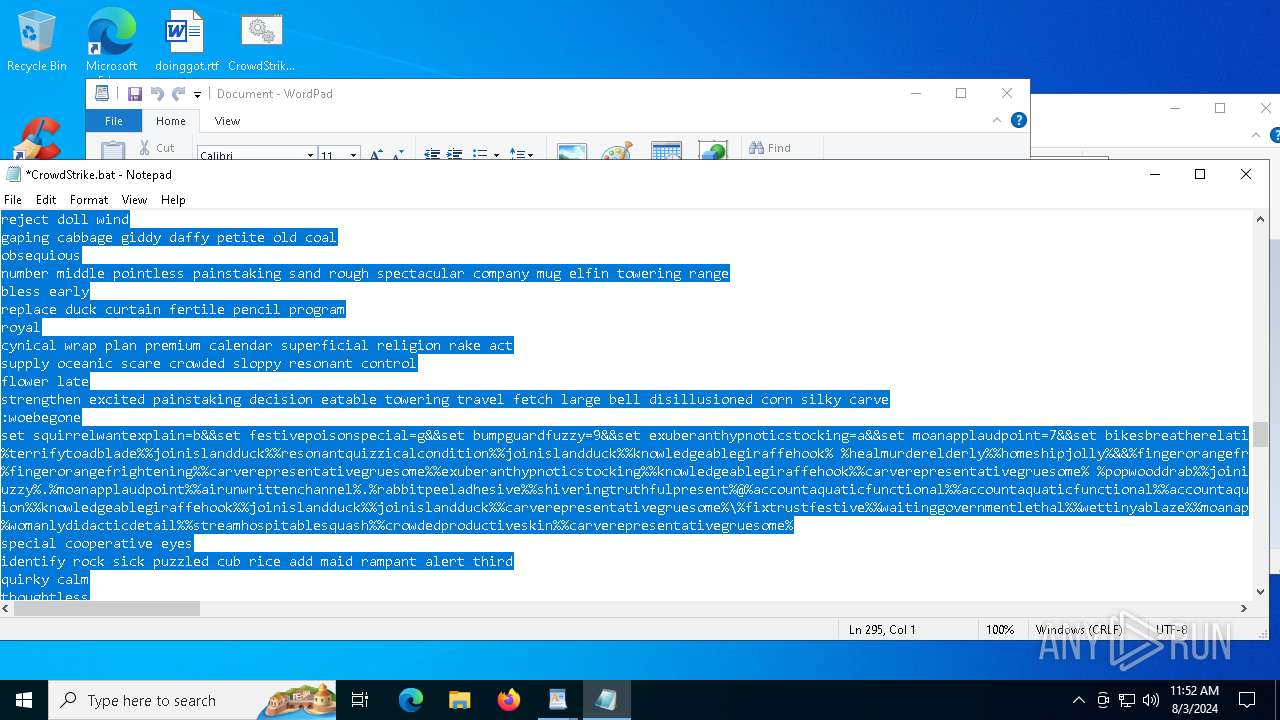Click the Paste clipboard icon in WordPad
The width and height of the screenshot is (1280, 720).
click(113, 150)
